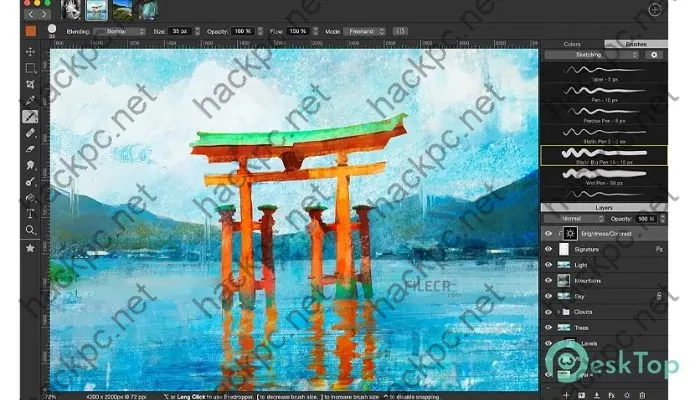
Task: Hide the Signature layer
Action: point(549,249)
